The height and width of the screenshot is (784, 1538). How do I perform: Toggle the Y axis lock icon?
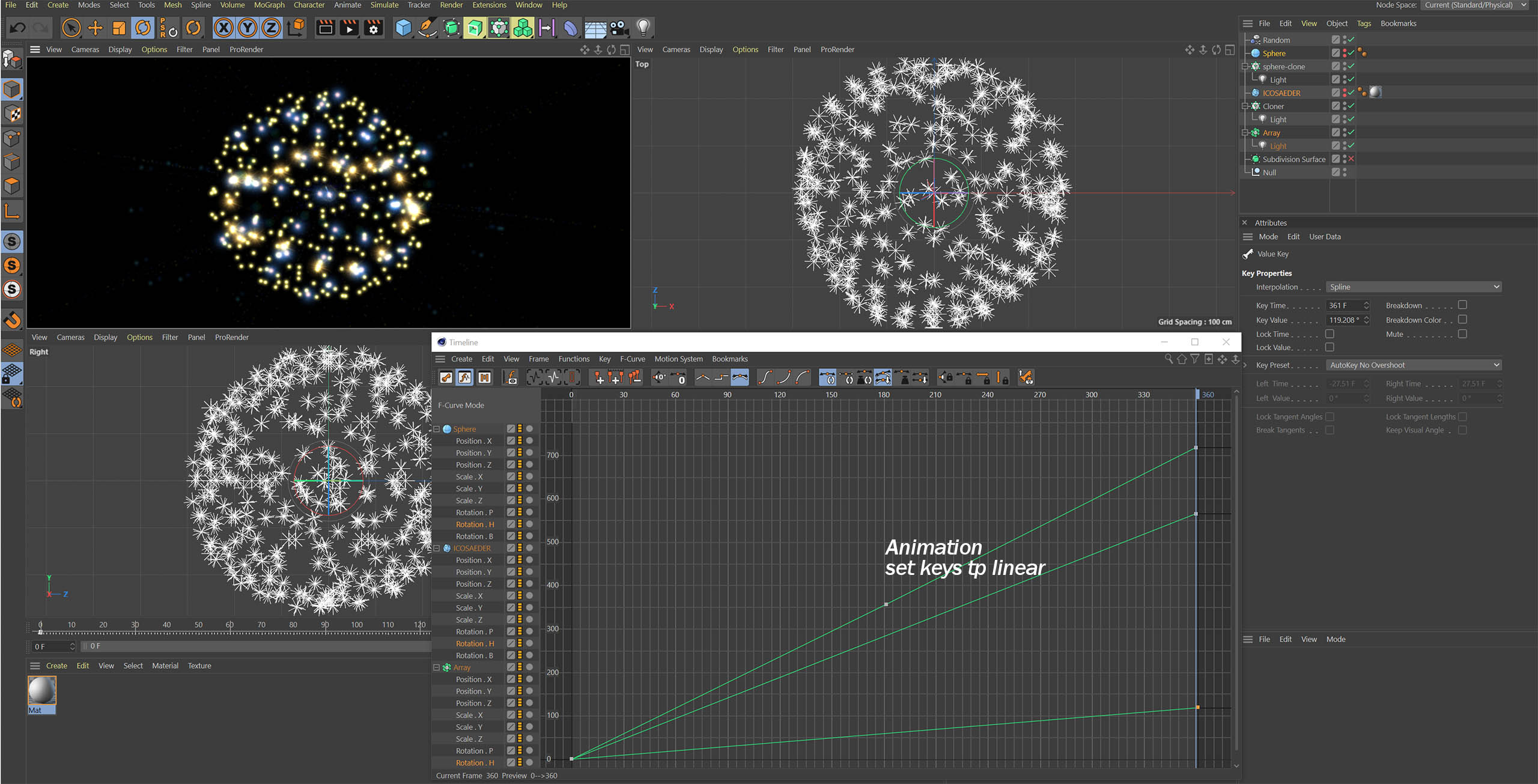[248, 28]
